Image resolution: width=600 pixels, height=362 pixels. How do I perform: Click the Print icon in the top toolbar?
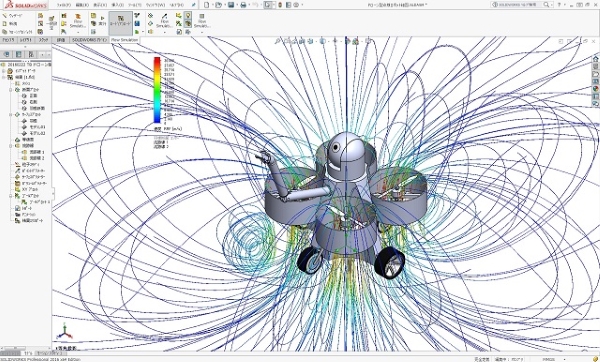coord(243,5)
